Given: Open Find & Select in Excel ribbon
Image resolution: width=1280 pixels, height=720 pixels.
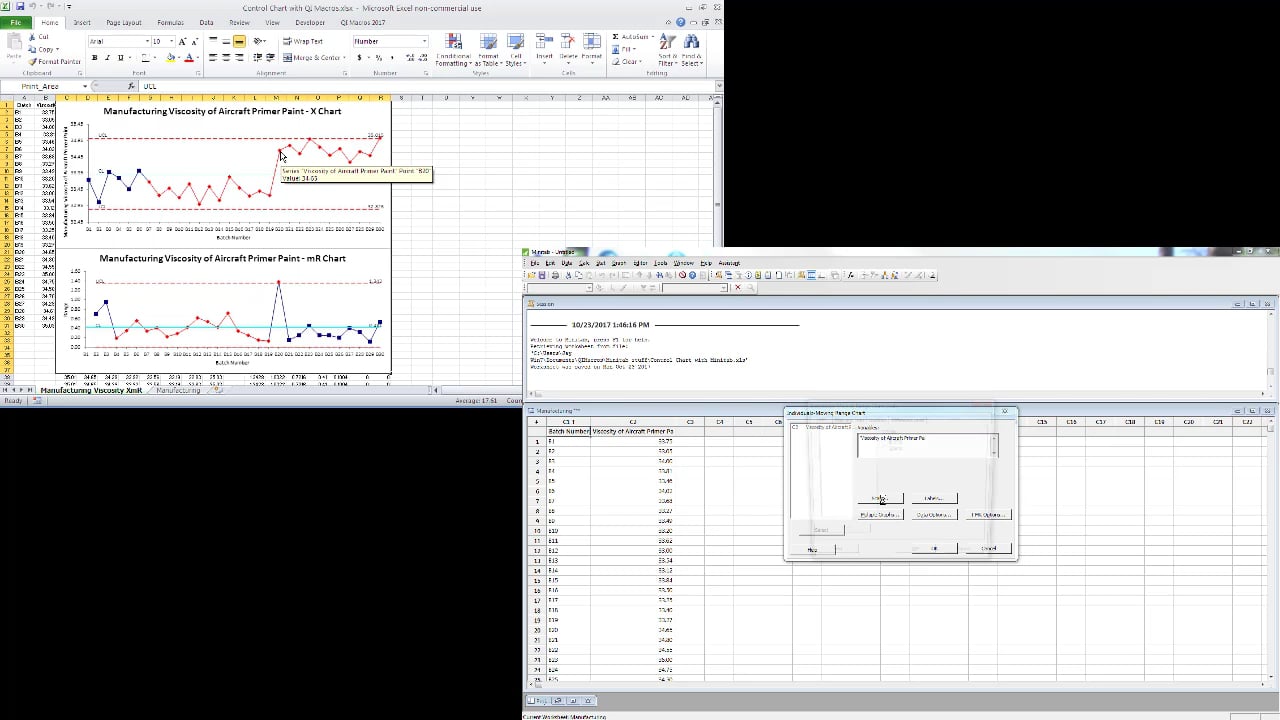Looking at the screenshot, I should 691,50.
